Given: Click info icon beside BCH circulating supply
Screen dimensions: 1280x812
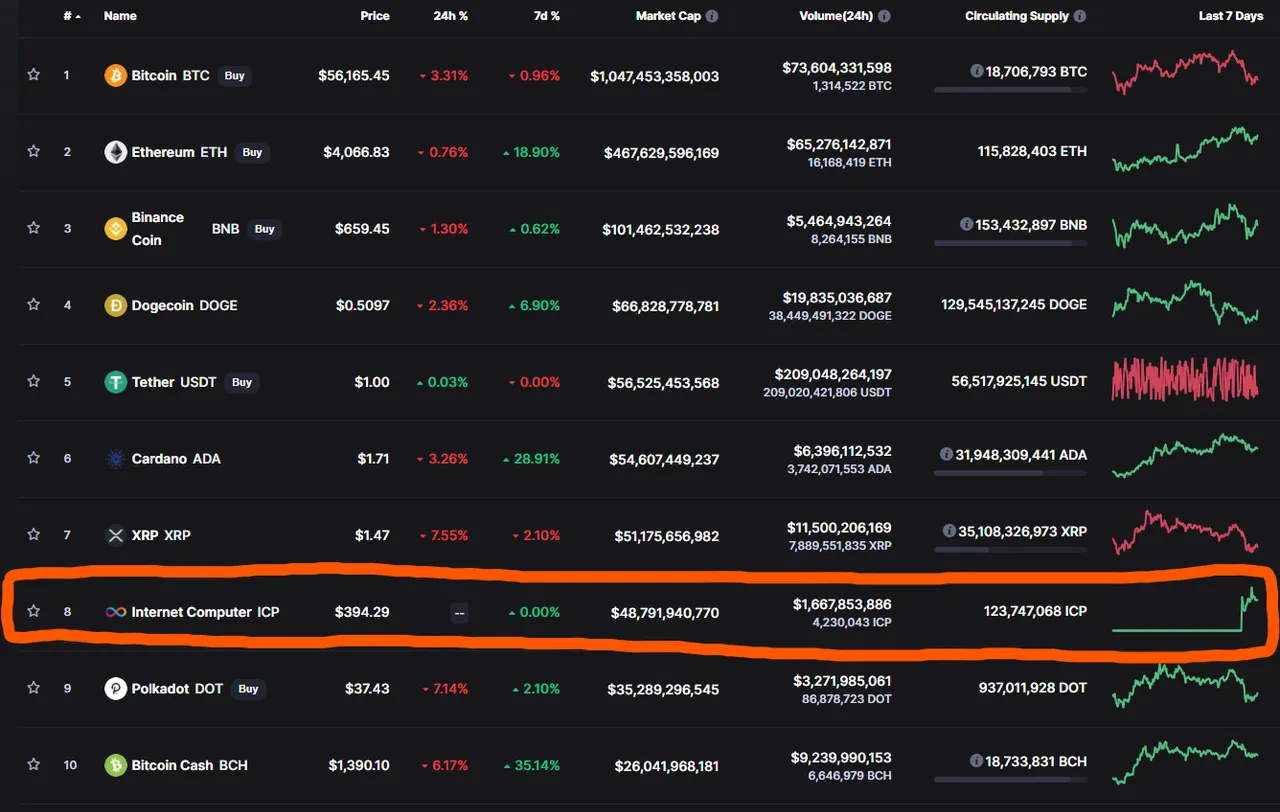Looking at the screenshot, I should pos(976,761).
